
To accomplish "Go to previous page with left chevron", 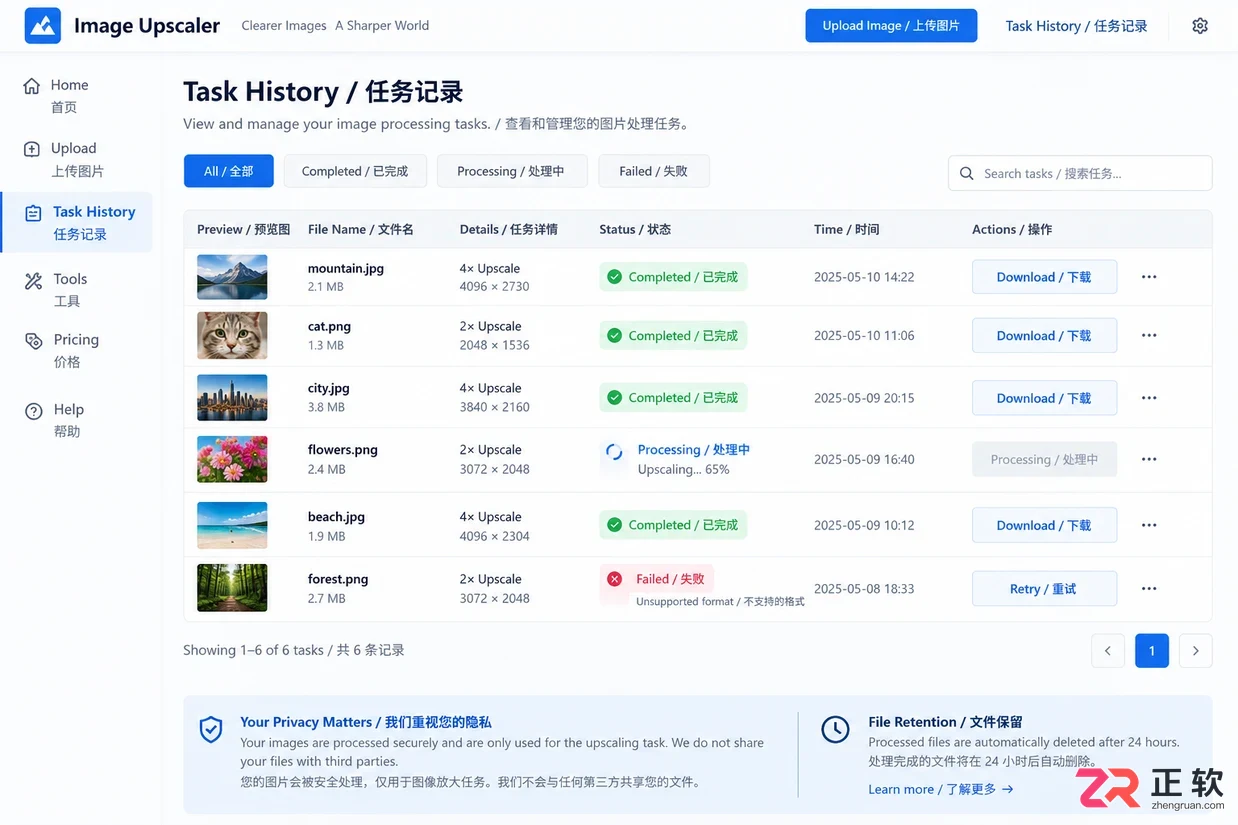I will click(1107, 651).
